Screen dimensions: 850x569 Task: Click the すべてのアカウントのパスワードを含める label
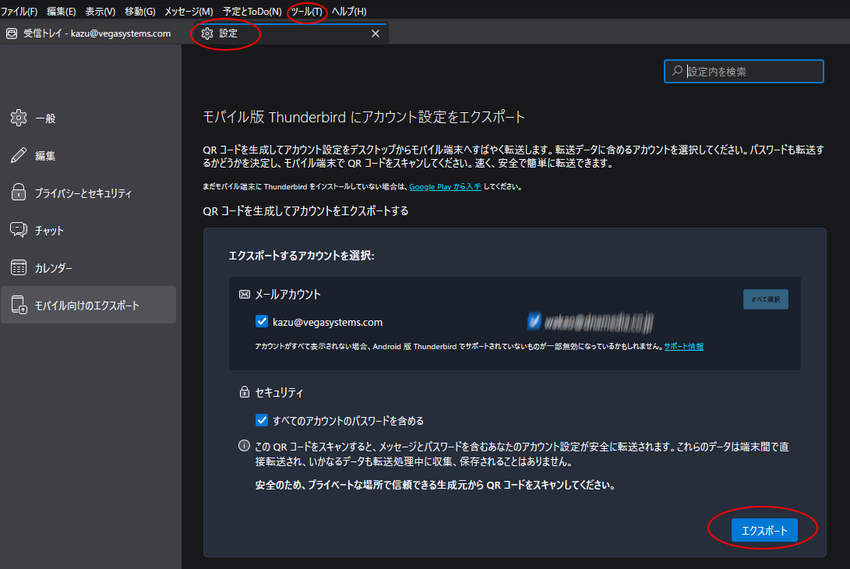tap(348, 421)
